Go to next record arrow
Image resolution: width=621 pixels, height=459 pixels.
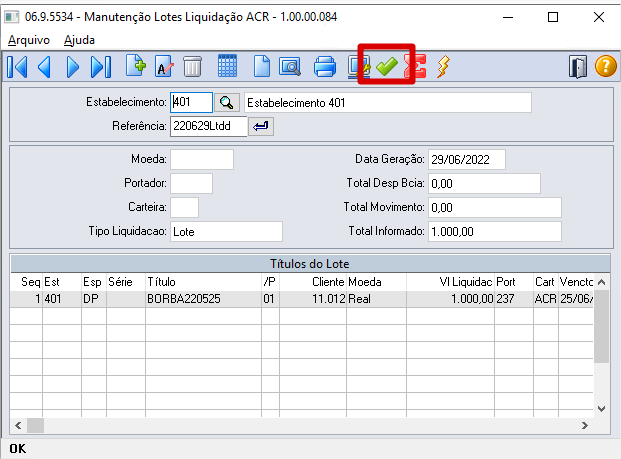point(72,67)
